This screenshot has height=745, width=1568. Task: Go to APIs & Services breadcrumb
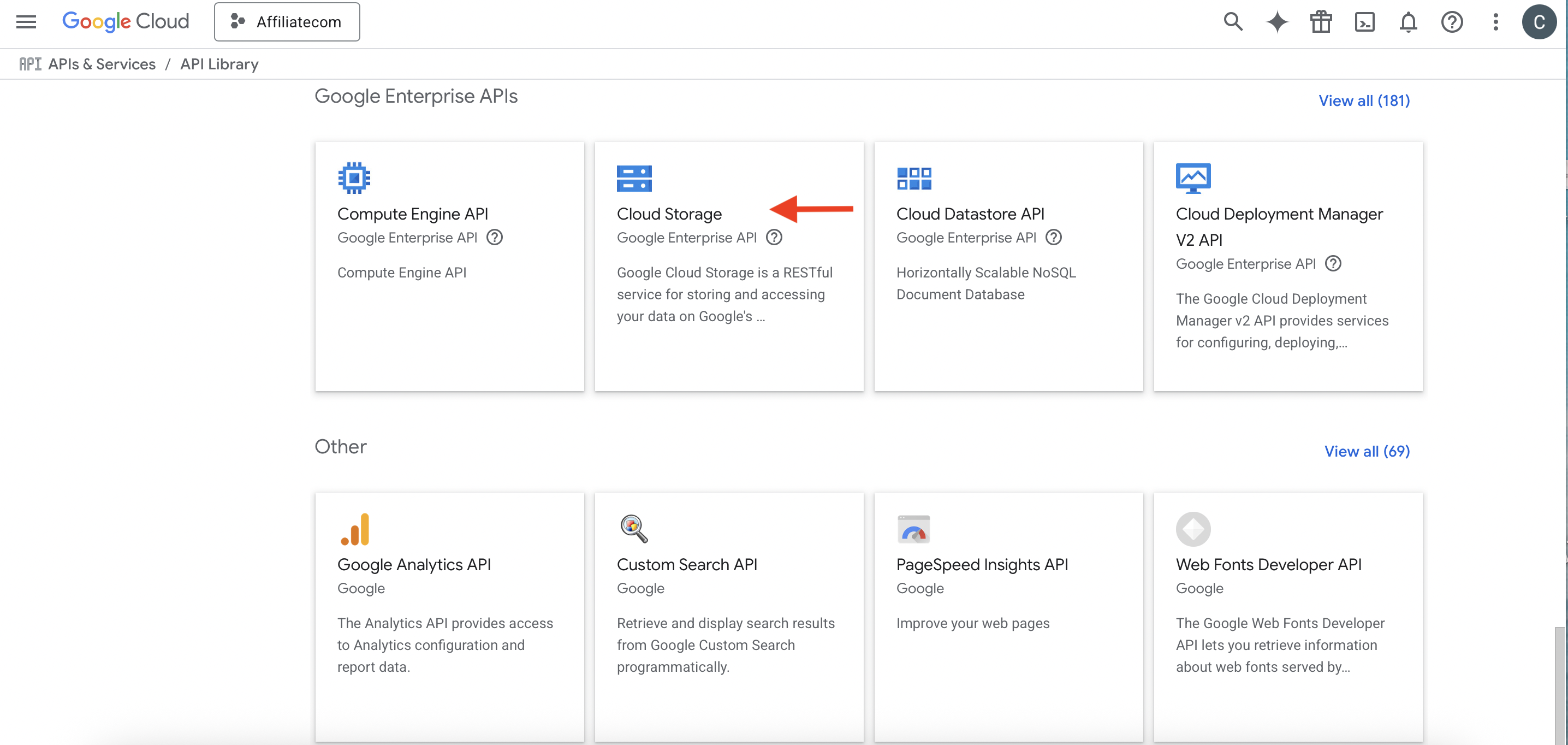102,64
